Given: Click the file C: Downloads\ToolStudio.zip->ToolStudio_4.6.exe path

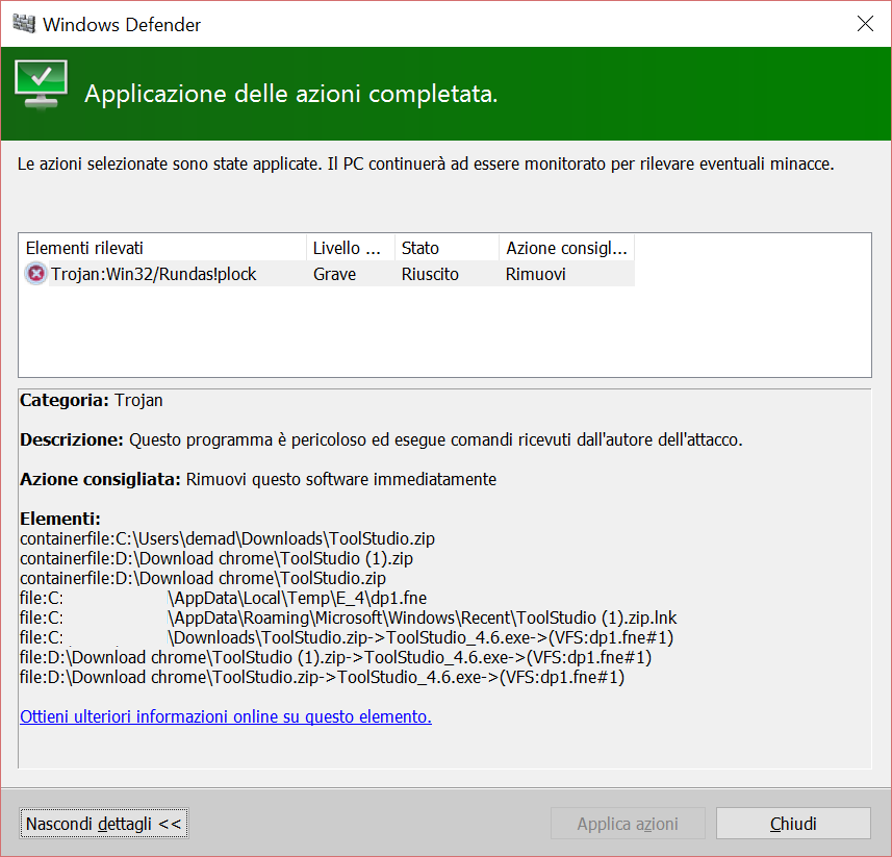Looking at the screenshot, I should (347, 637).
